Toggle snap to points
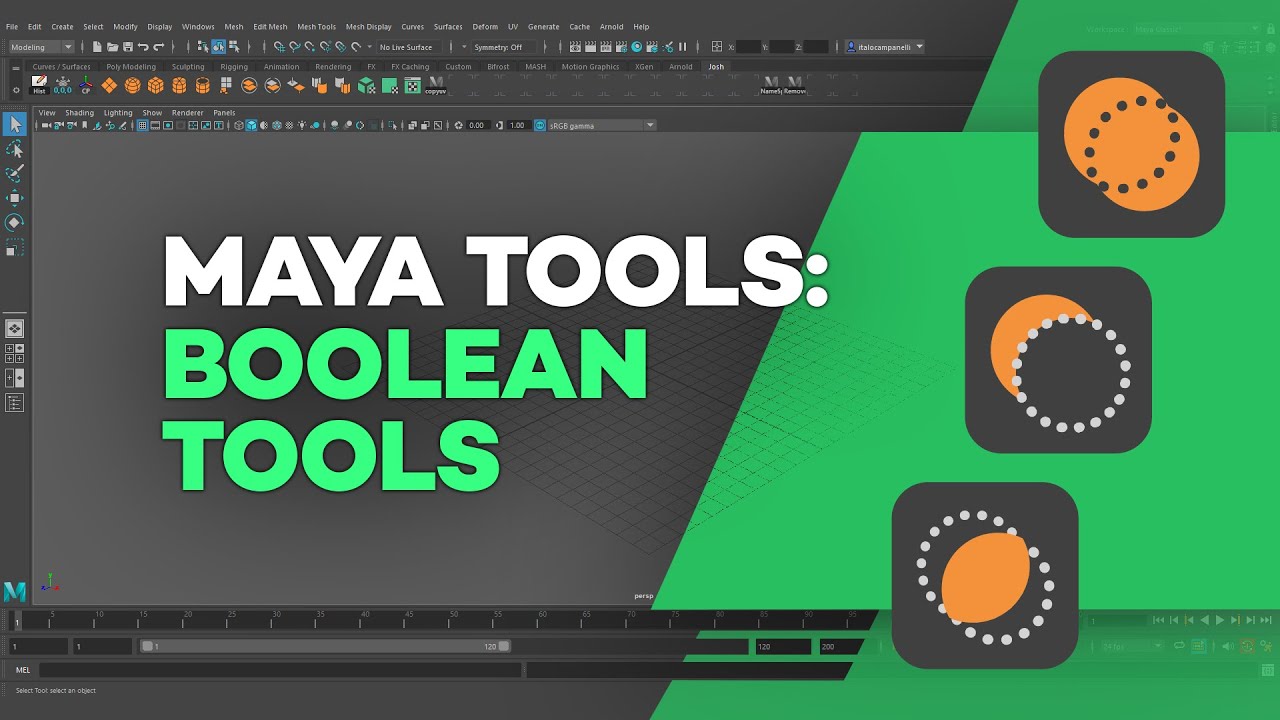This screenshot has width=1280, height=720. (x=310, y=47)
